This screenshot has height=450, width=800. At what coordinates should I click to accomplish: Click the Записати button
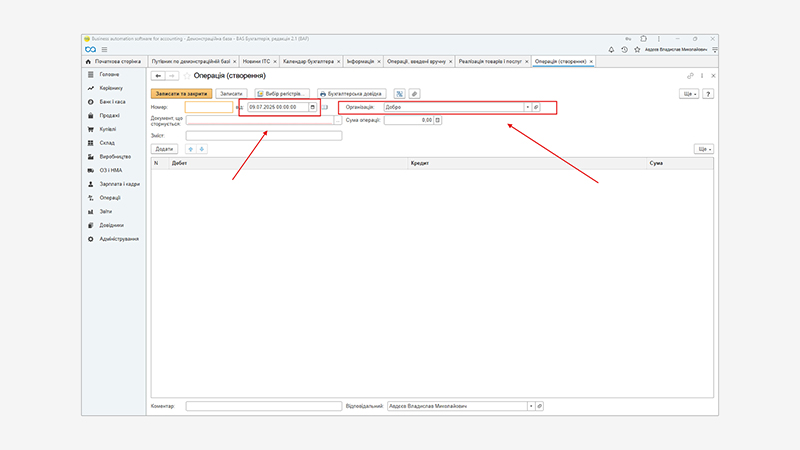pos(231,94)
